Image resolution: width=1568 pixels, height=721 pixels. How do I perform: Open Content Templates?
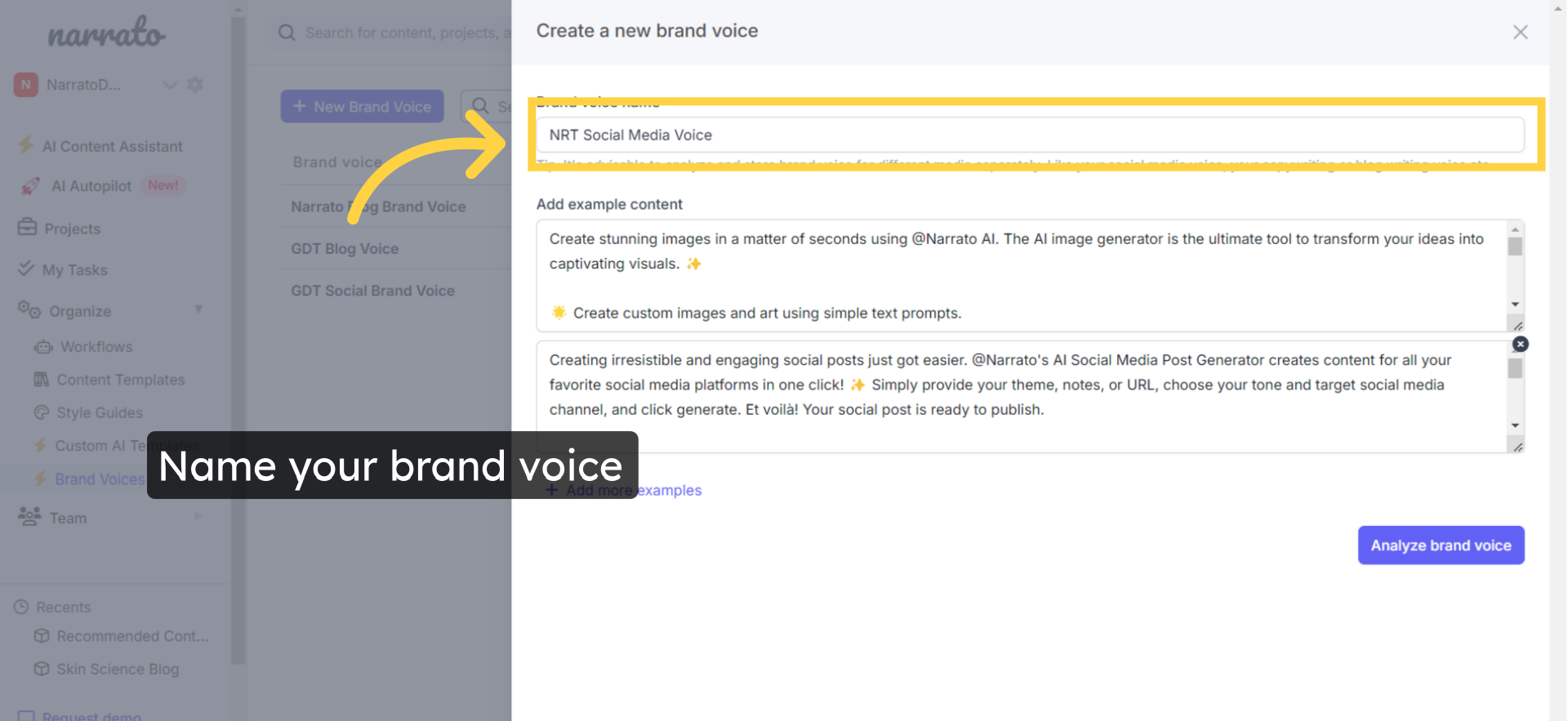pos(121,380)
